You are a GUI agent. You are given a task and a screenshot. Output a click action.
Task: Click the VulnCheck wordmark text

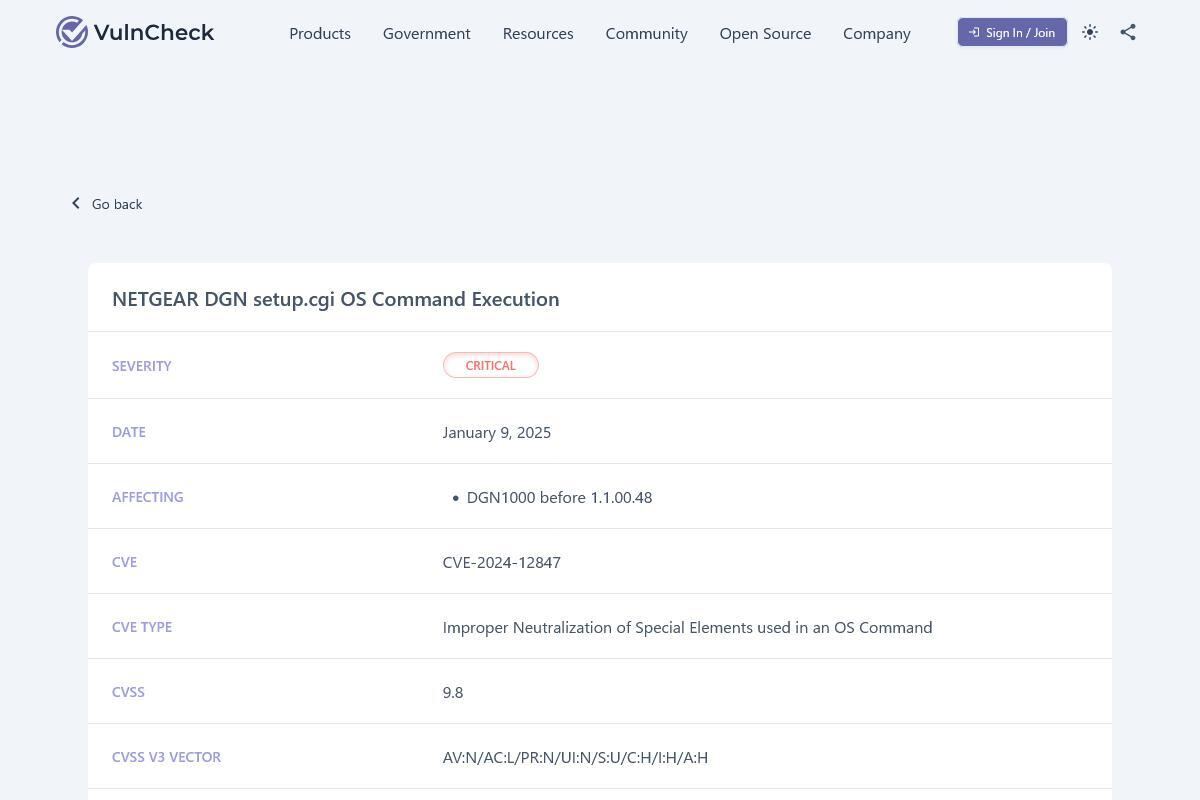click(x=154, y=32)
